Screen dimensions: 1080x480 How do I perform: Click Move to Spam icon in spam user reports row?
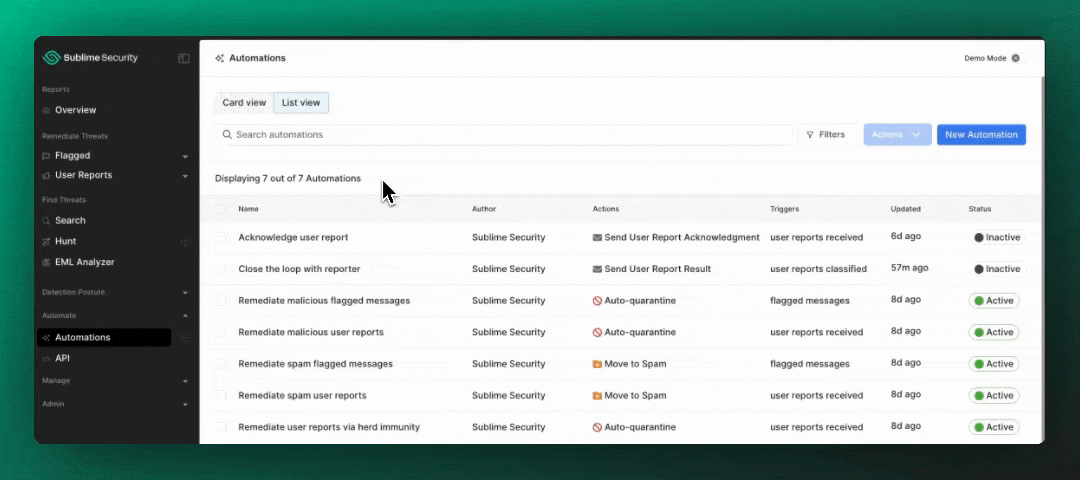point(597,396)
